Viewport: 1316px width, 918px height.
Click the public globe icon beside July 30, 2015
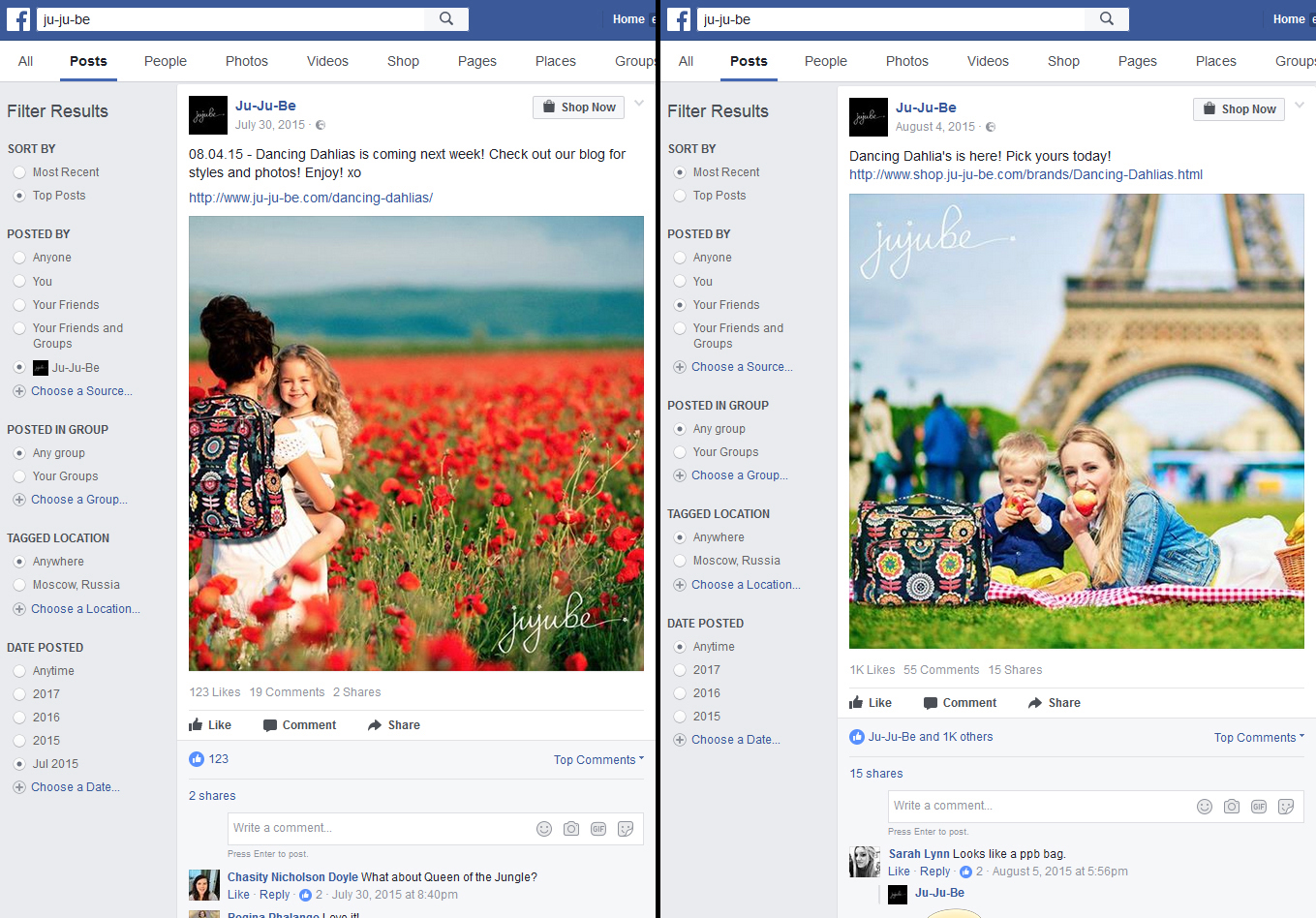[x=321, y=125]
